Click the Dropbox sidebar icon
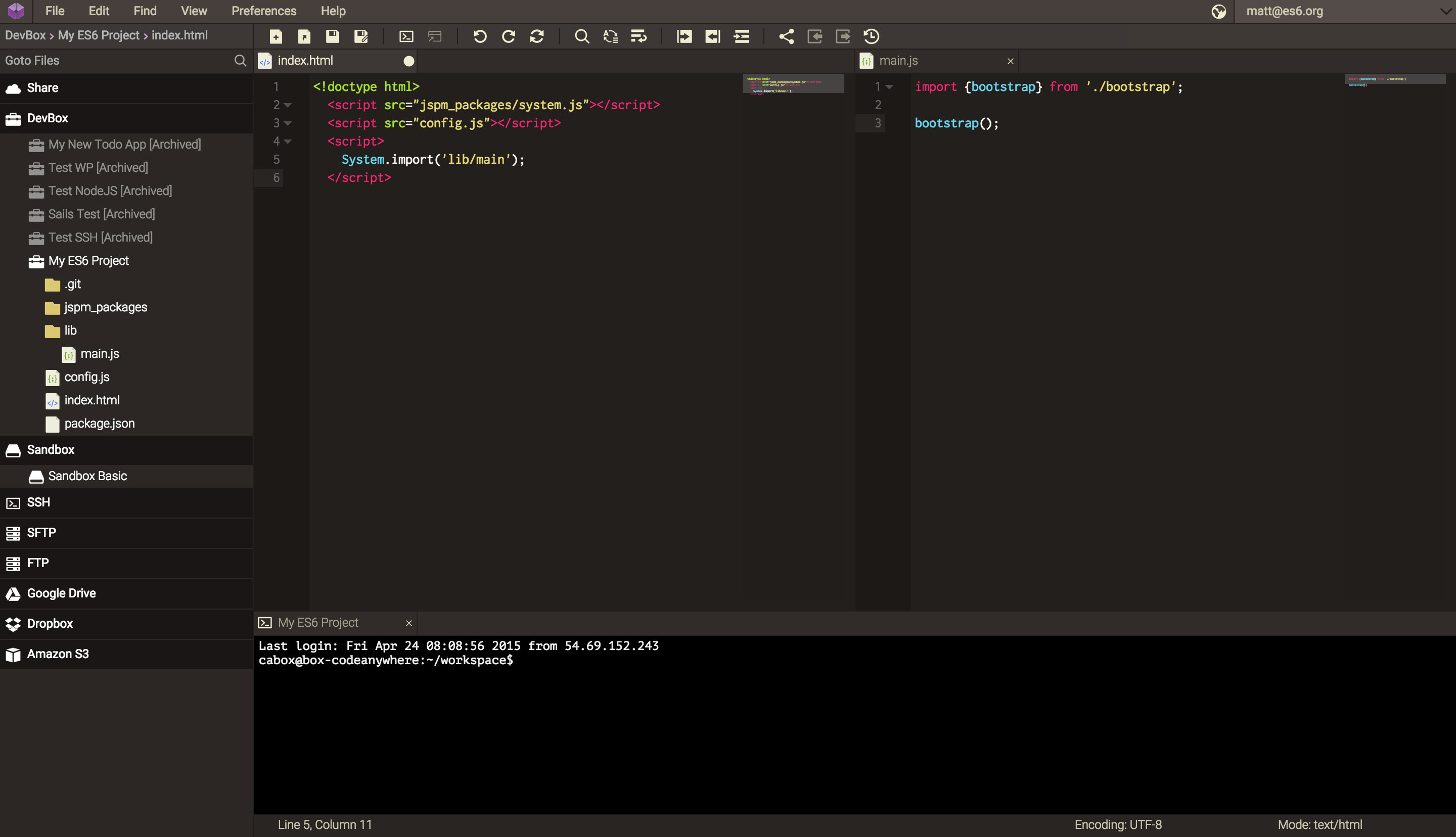 (13, 624)
